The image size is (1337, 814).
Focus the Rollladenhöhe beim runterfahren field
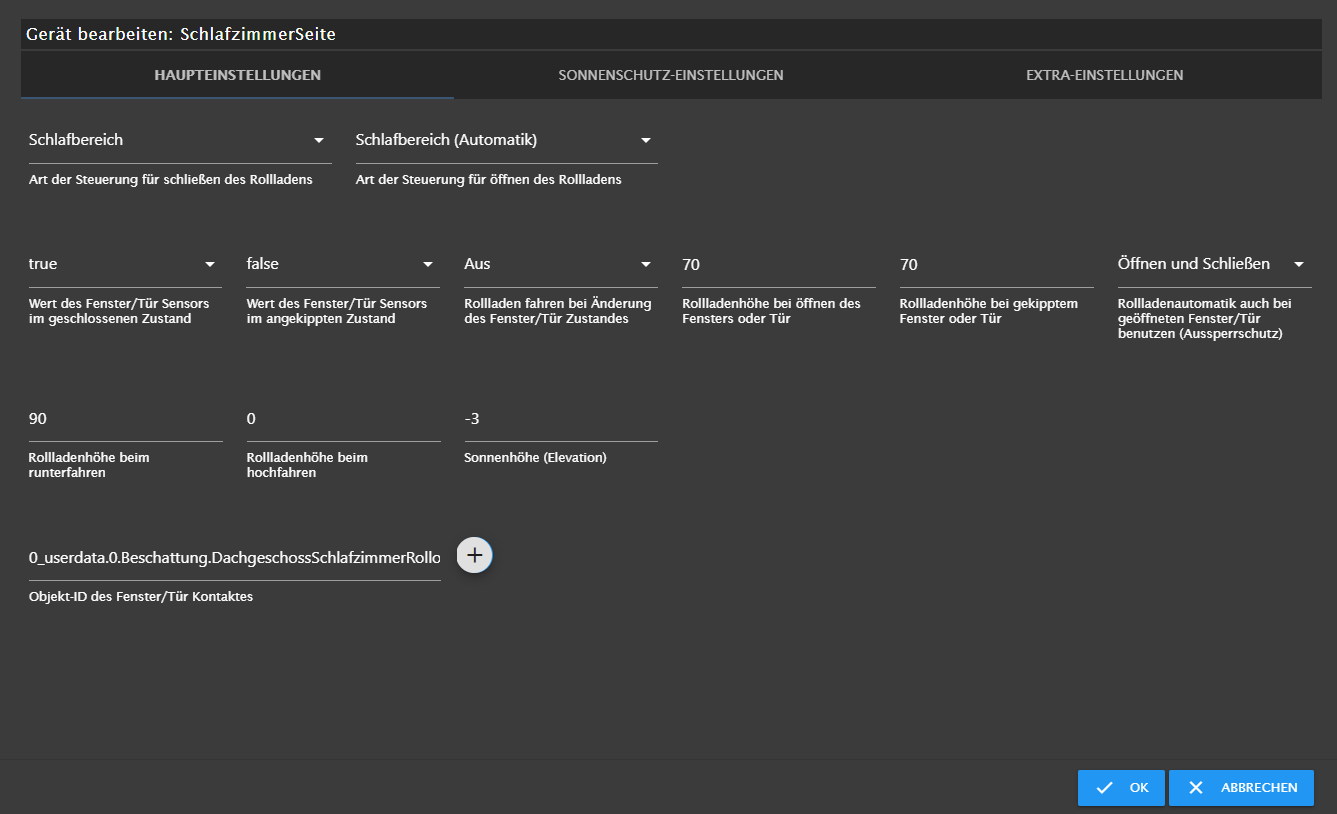(x=124, y=419)
